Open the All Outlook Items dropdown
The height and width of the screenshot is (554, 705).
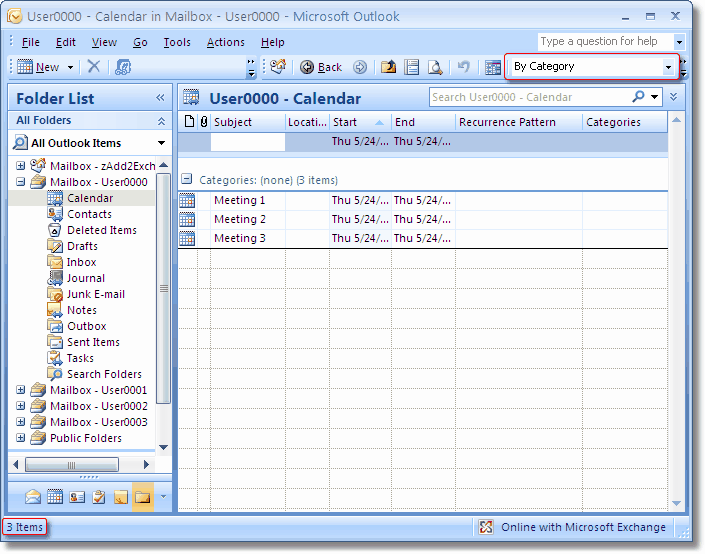tap(161, 143)
